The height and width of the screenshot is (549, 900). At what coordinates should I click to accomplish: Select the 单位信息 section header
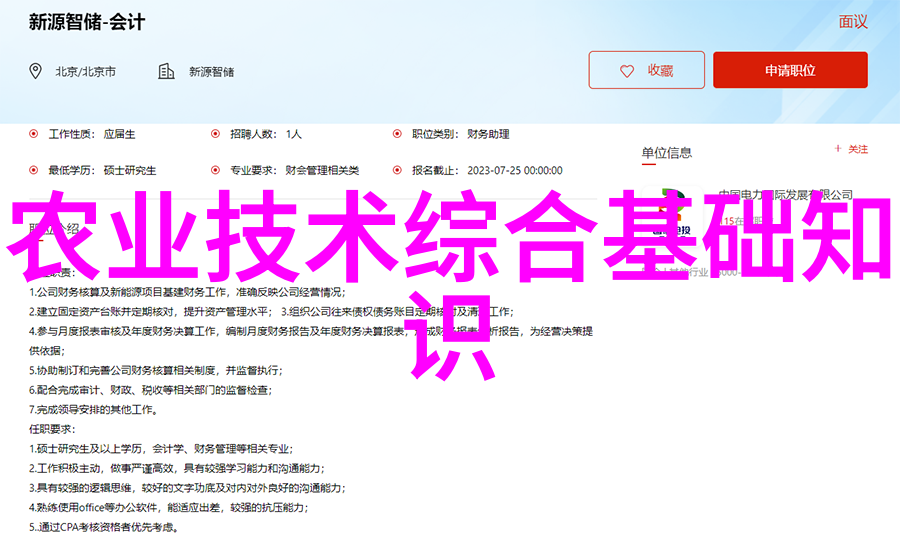coord(666,153)
